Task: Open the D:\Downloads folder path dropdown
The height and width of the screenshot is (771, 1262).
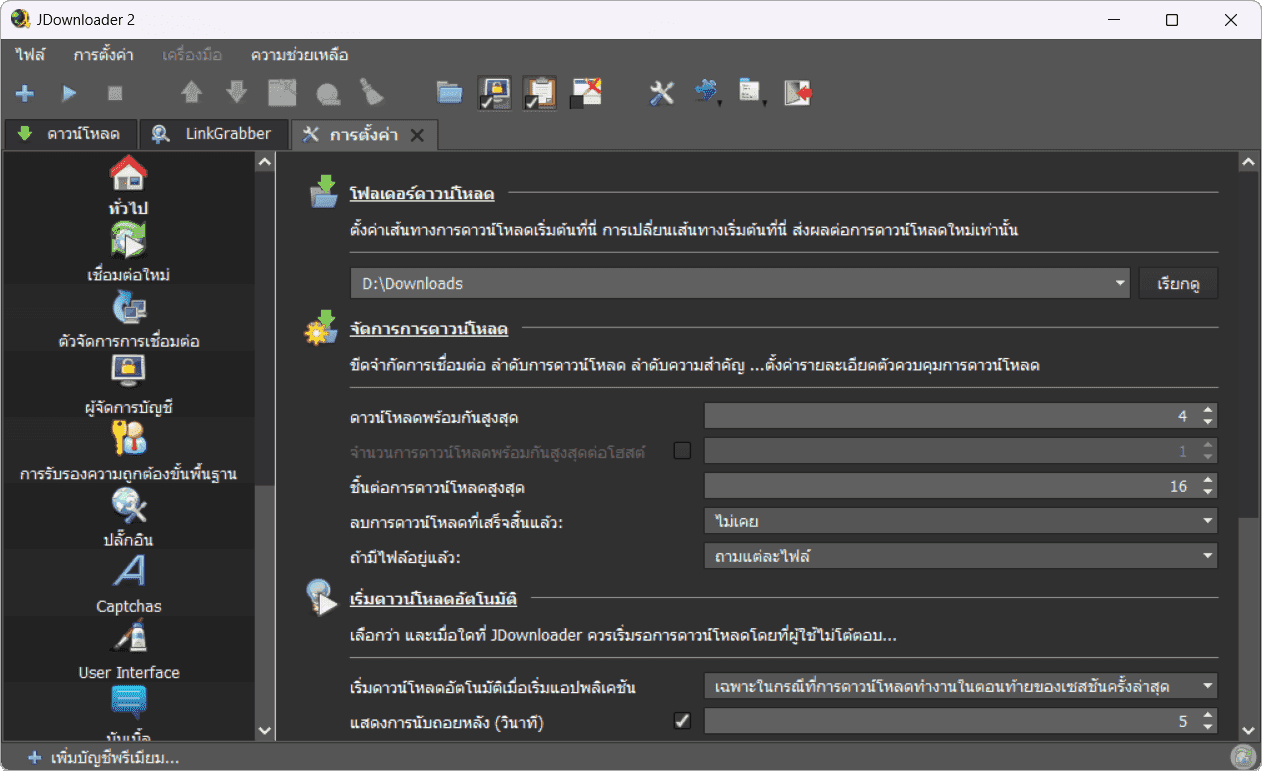Action: [x=1120, y=283]
